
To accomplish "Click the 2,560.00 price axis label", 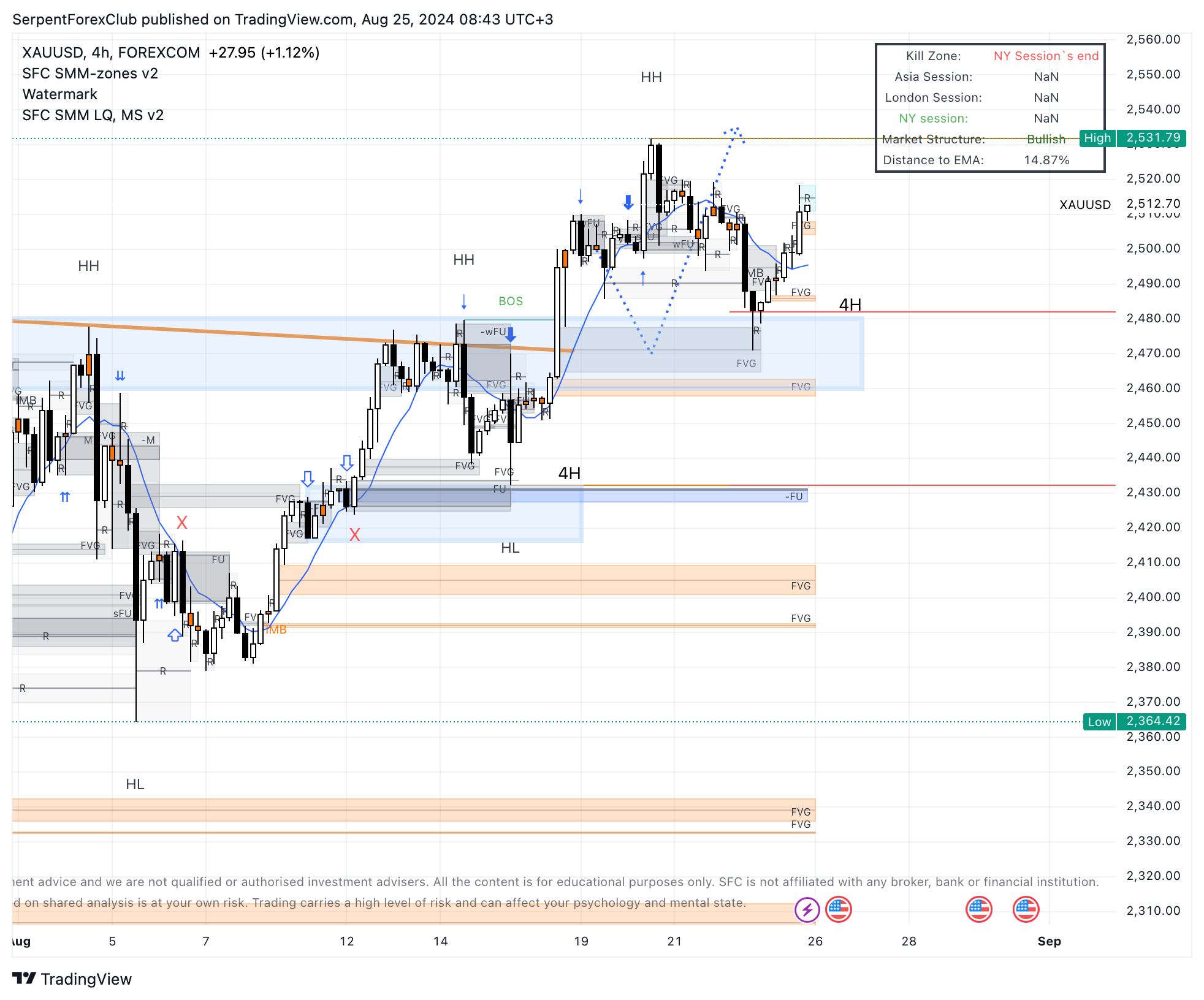I will coord(1153,39).
